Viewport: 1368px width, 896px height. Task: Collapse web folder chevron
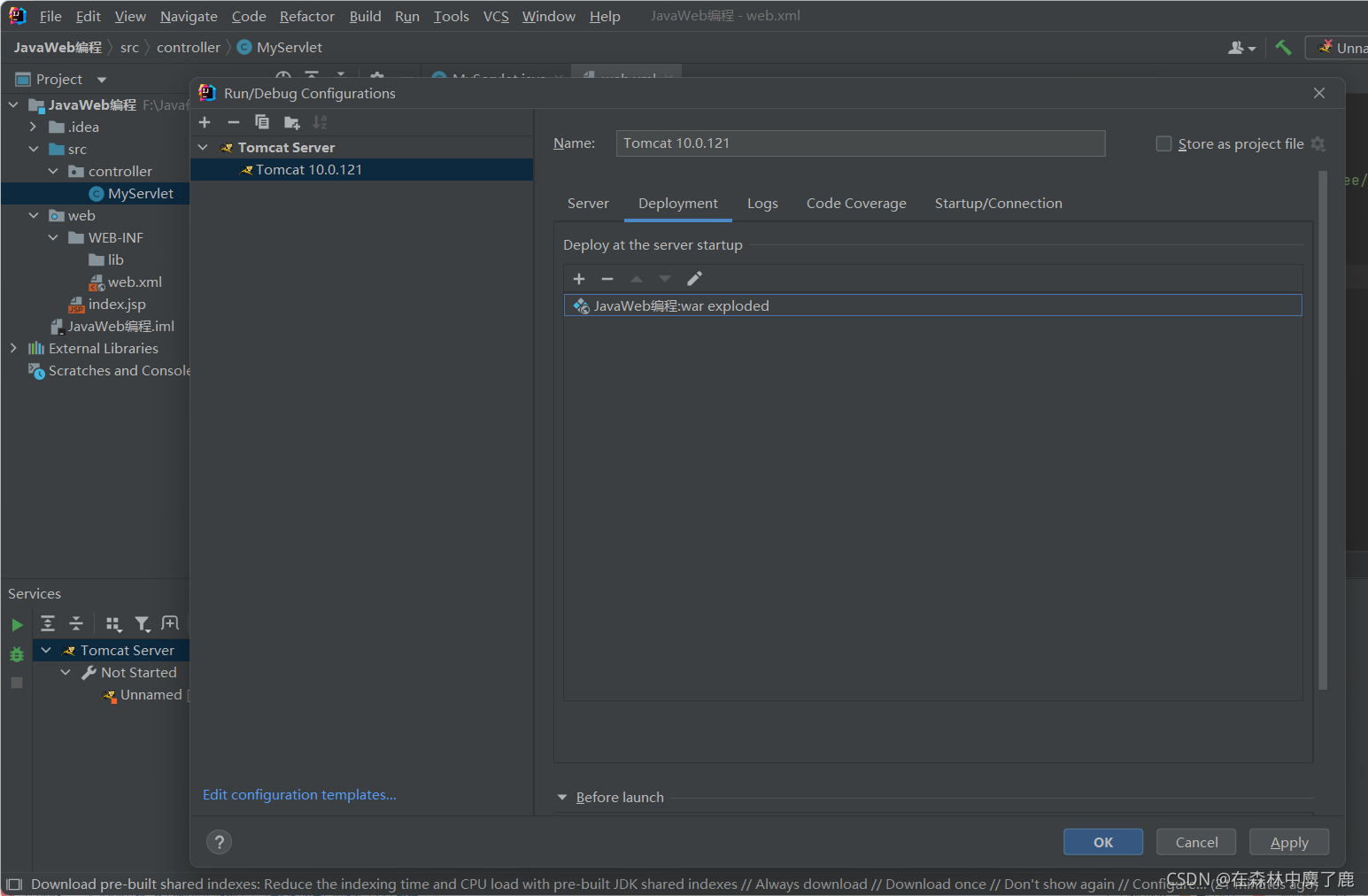pos(33,215)
